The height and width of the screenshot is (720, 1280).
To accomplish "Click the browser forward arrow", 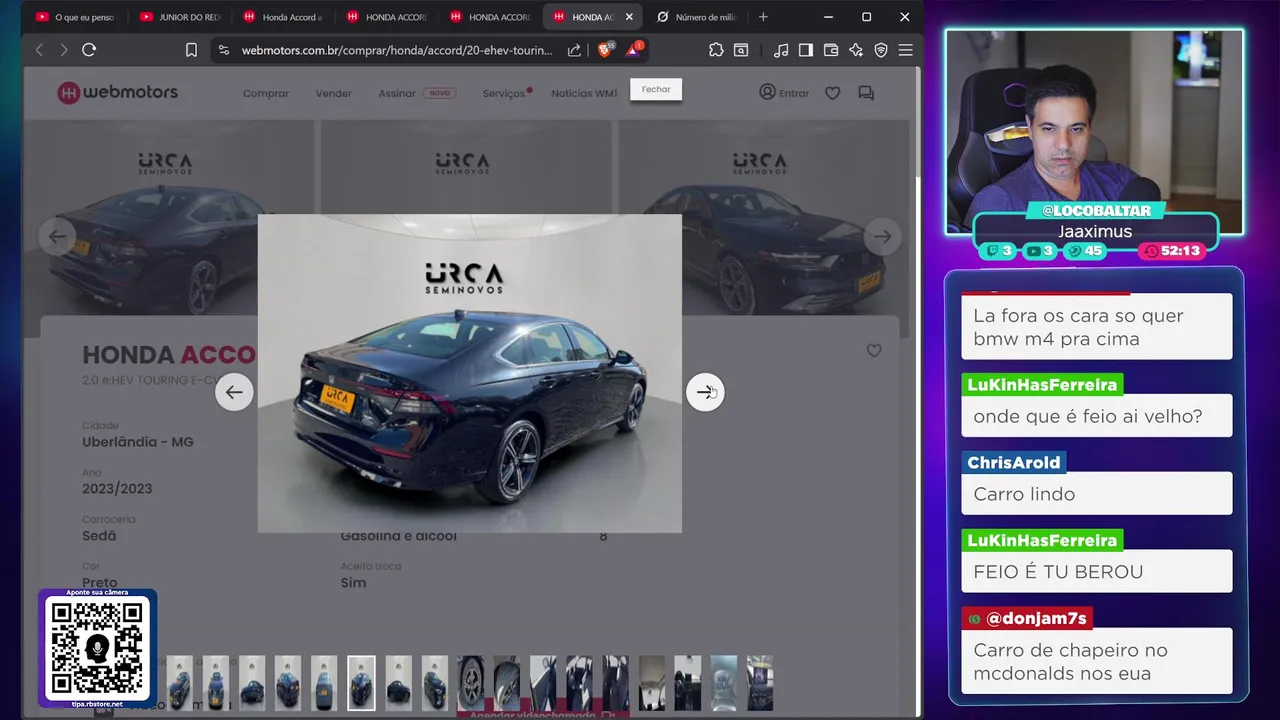I will tap(64, 50).
